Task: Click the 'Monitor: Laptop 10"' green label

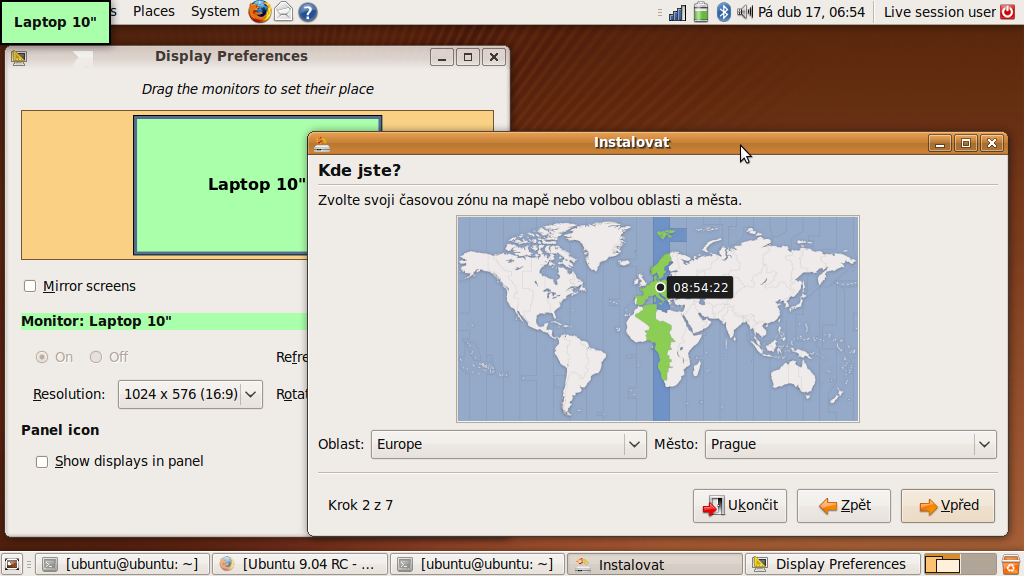Action: [x=97, y=321]
